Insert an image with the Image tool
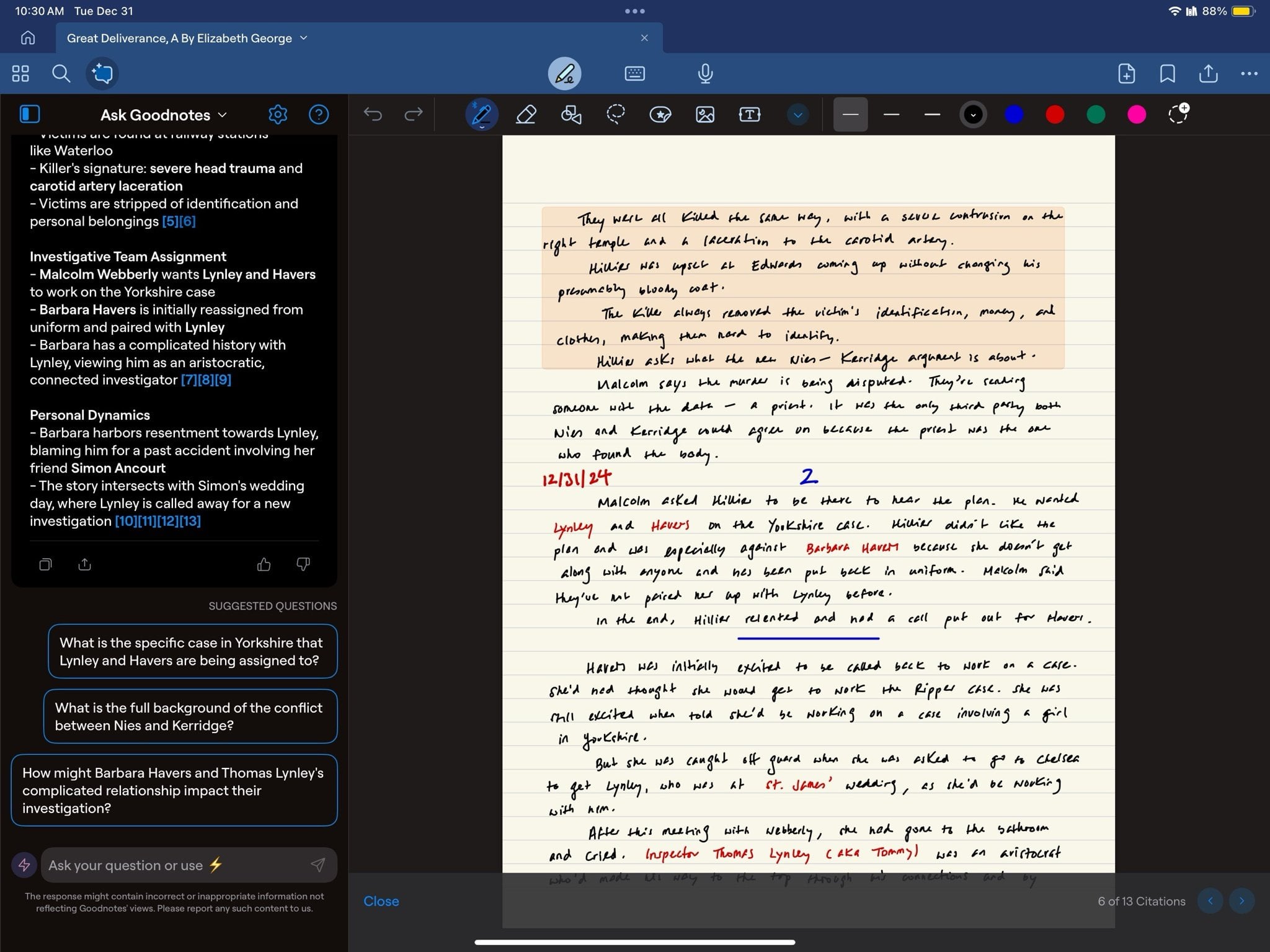 (x=705, y=114)
